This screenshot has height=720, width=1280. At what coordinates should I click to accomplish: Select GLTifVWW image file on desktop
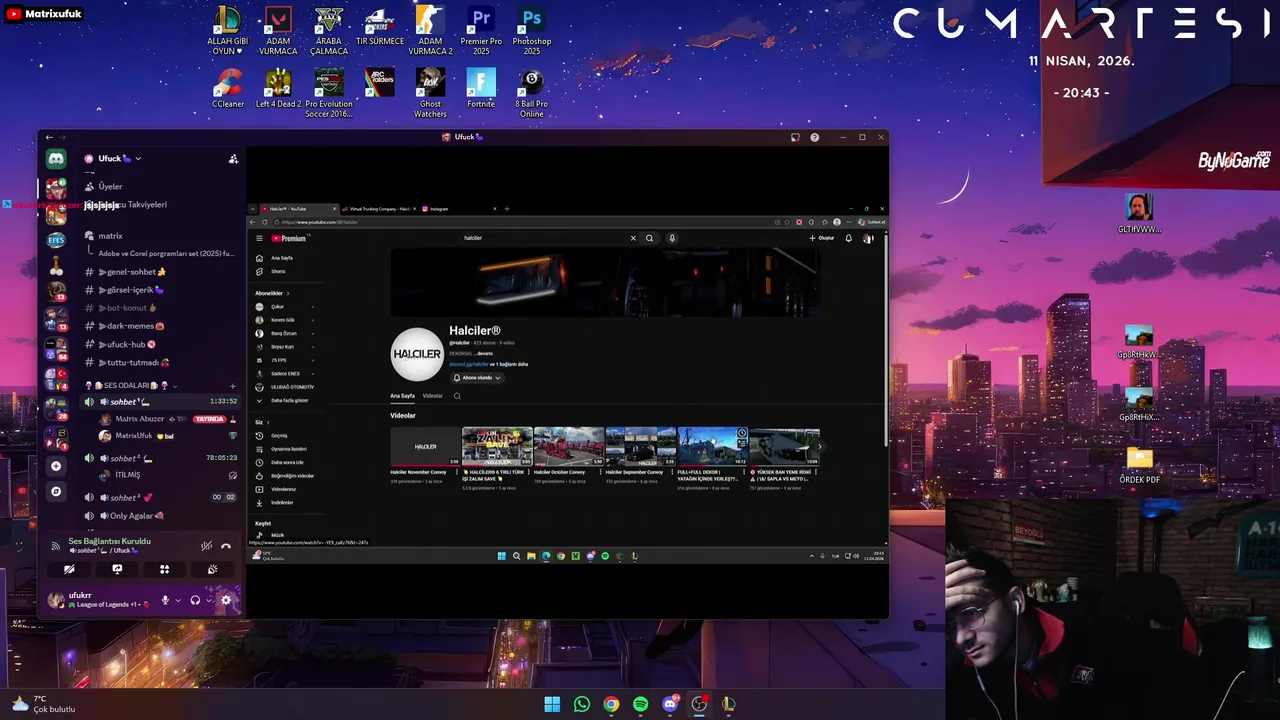pyautogui.click(x=1139, y=214)
